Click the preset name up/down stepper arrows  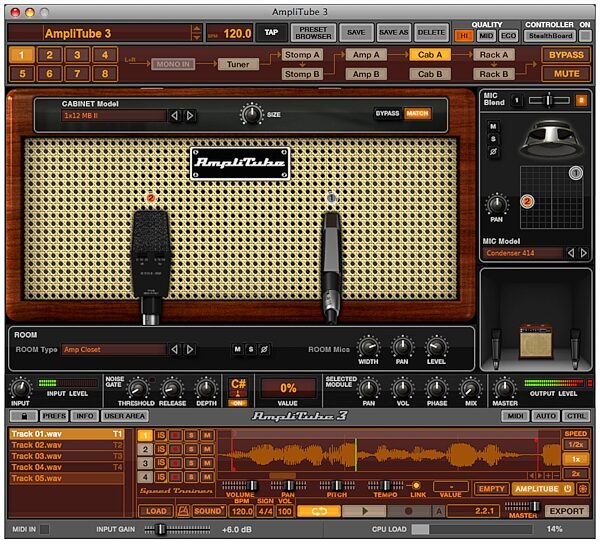196,33
